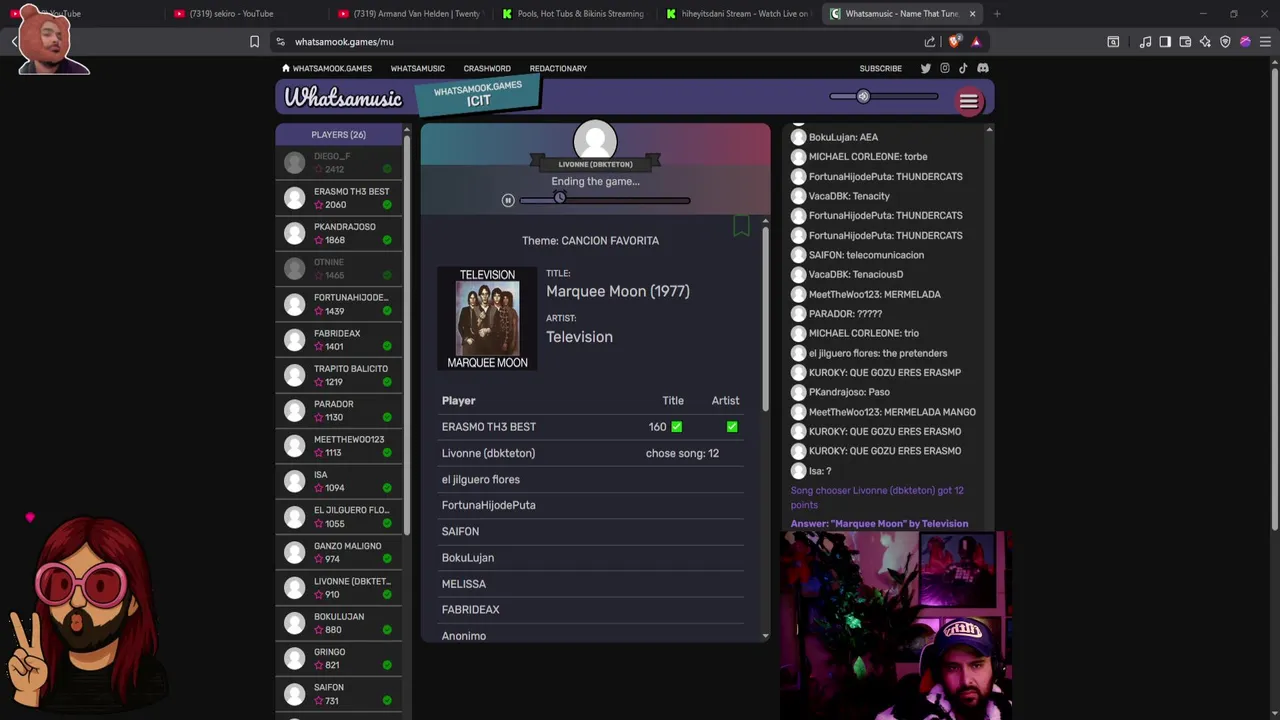
Task: Open Brave Rewards triangle icon
Action: (x=976, y=42)
